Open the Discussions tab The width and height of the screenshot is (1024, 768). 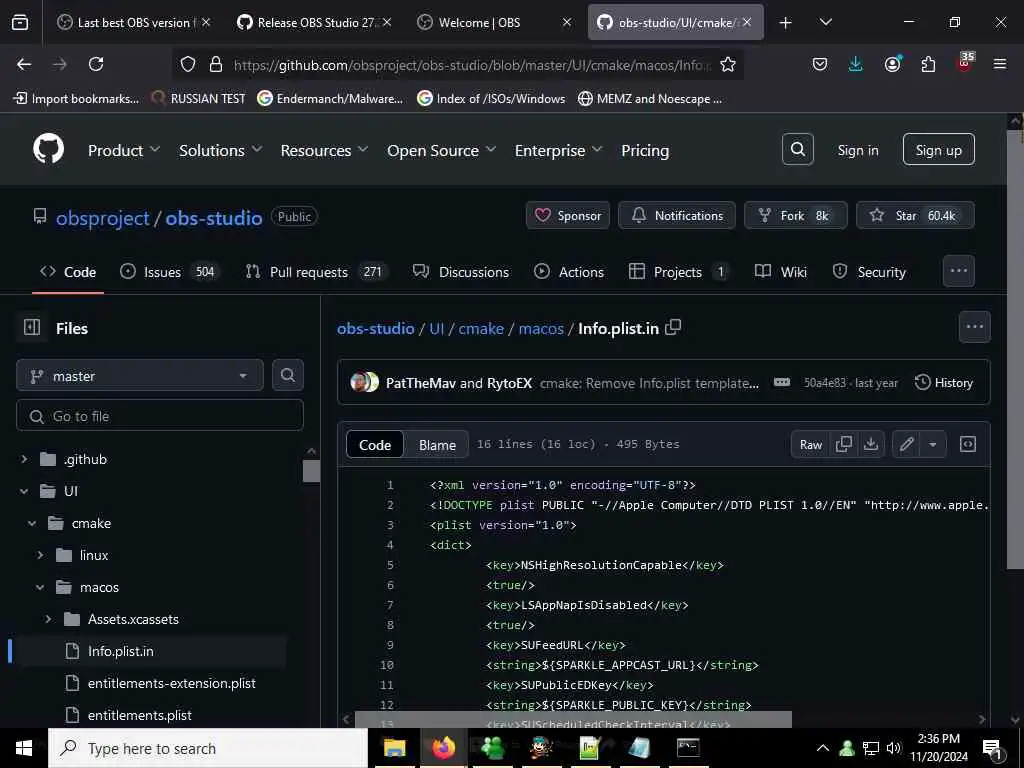(x=460, y=272)
